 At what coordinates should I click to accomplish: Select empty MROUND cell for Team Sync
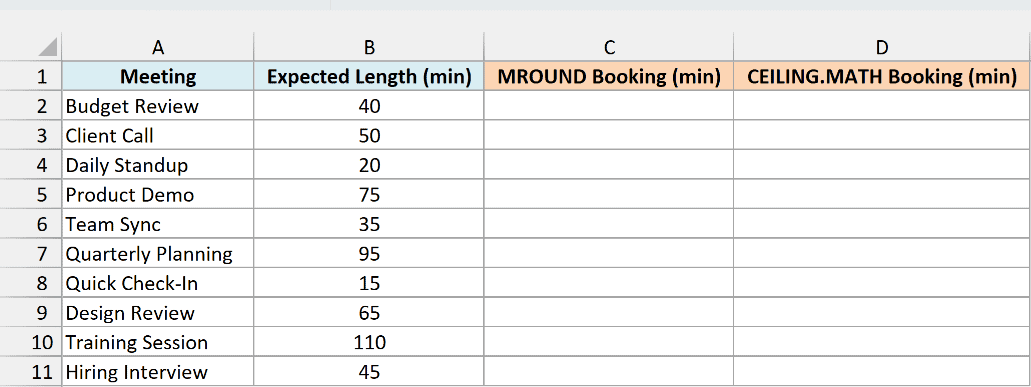[x=609, y=224]
